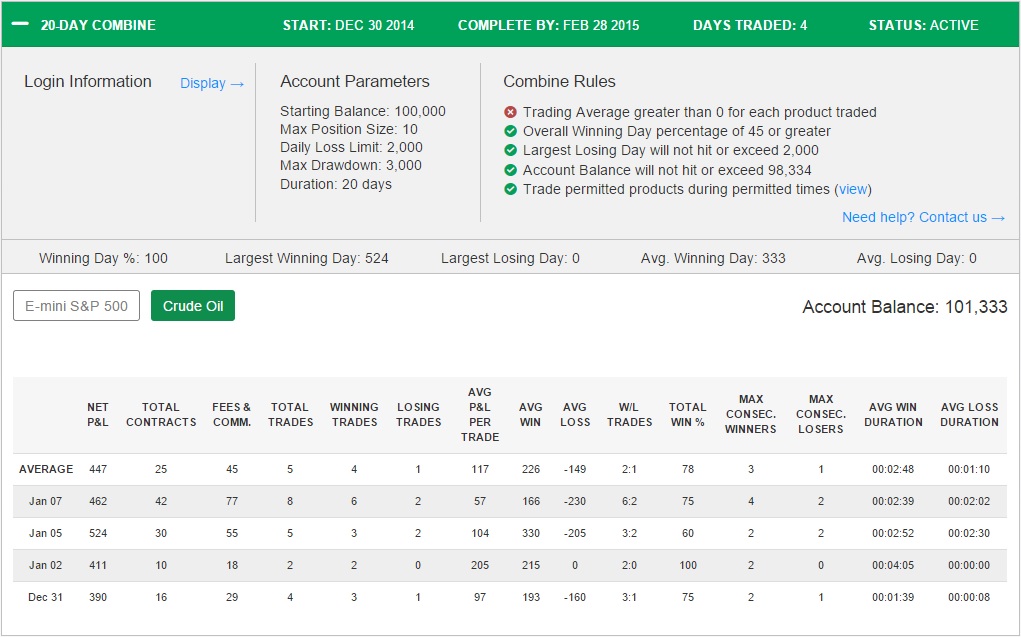This screenshot has height=637, width=1021.
Task: Click the AVG LOSS DURATION column header
Action: pos(970,414)
